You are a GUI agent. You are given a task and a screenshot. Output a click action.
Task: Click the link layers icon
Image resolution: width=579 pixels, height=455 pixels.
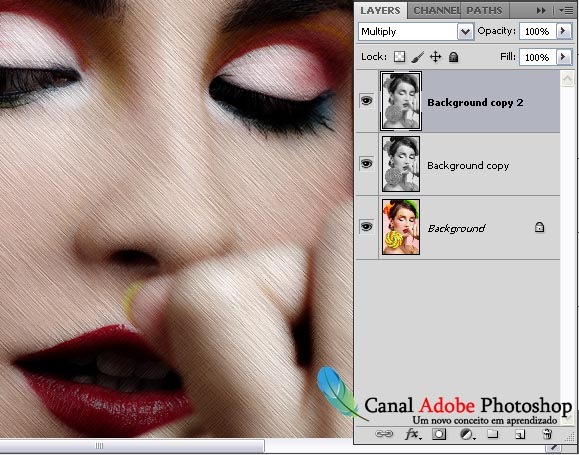coord(384,434)
